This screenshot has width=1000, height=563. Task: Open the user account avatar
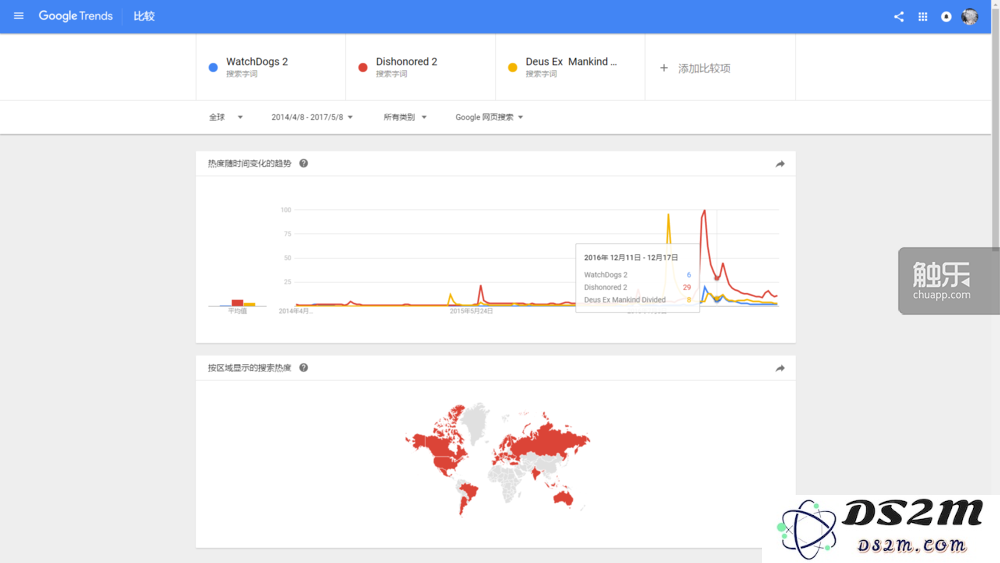pos(969,17)
